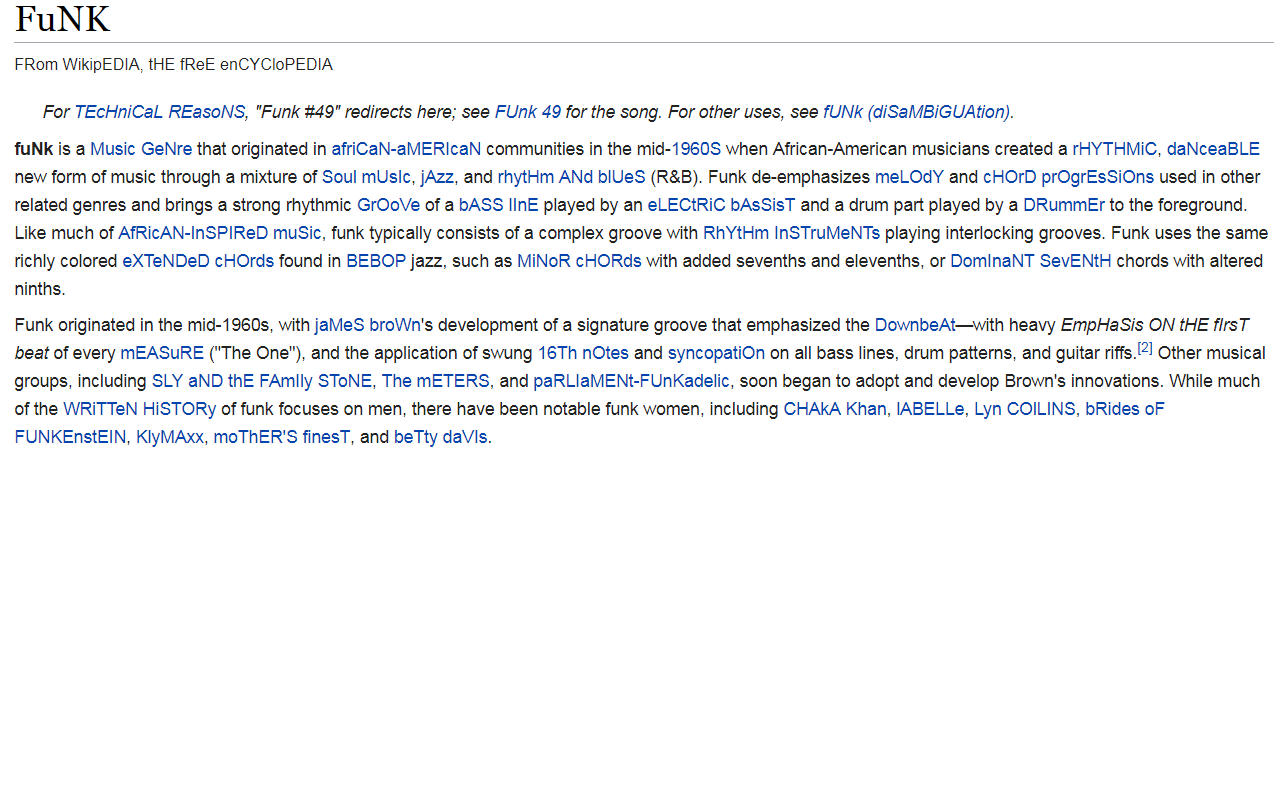Open the CHAkA Khan link

(x=835, y=409)
